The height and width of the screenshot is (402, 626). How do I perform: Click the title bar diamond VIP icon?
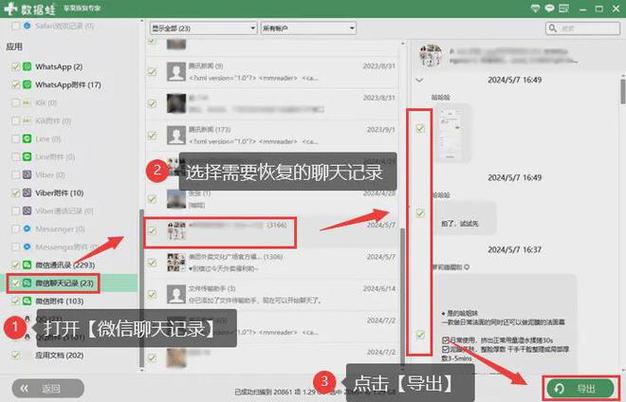coord(535,8)
